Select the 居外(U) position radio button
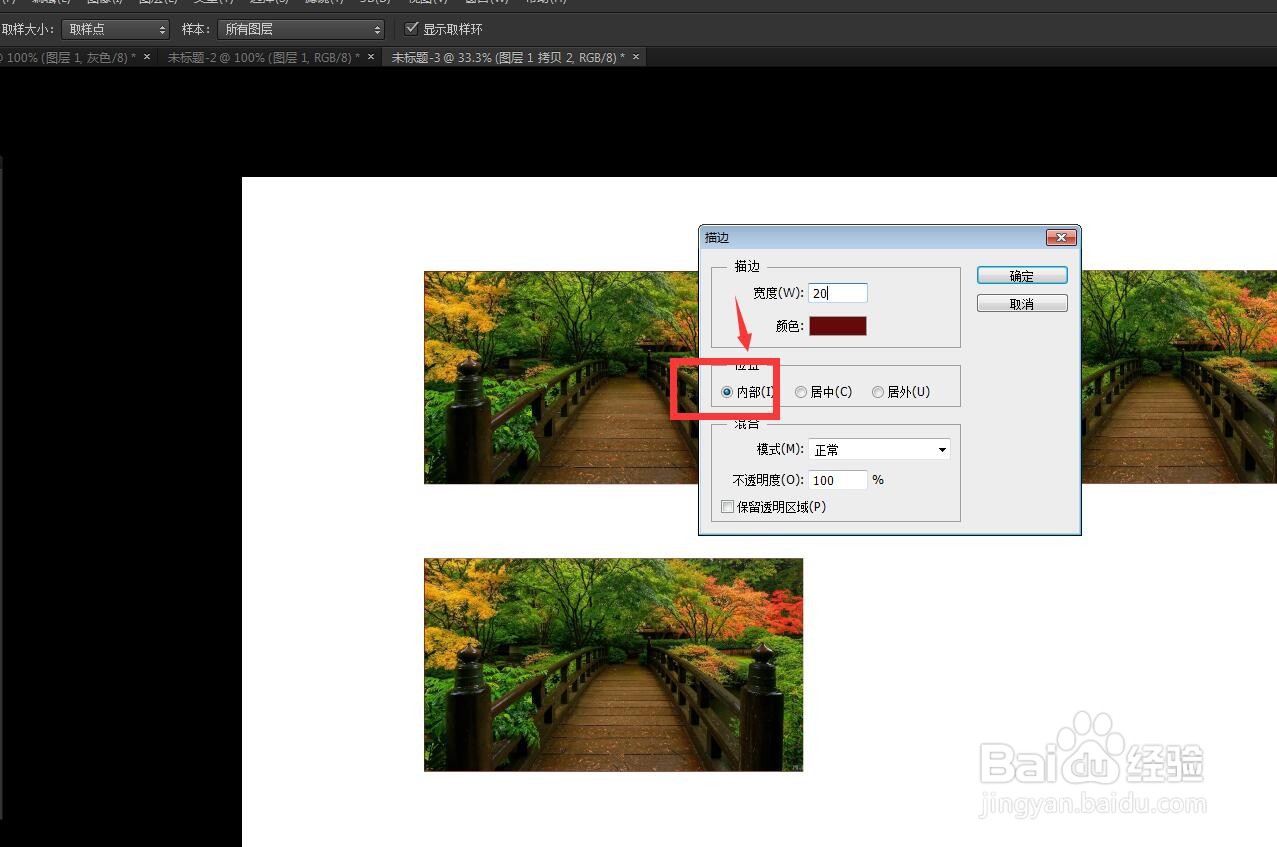Viewport: 1277px width, 847px height. coord(878,392)
